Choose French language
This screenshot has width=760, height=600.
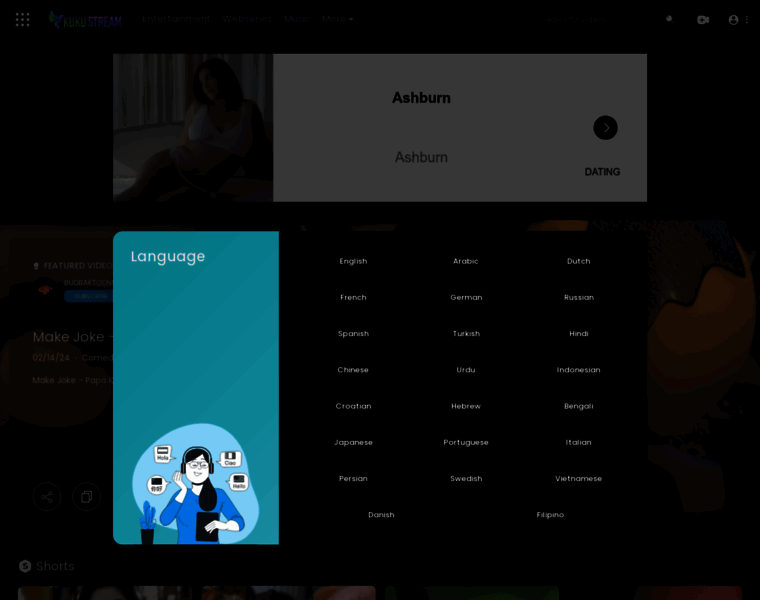coord(353,298)
